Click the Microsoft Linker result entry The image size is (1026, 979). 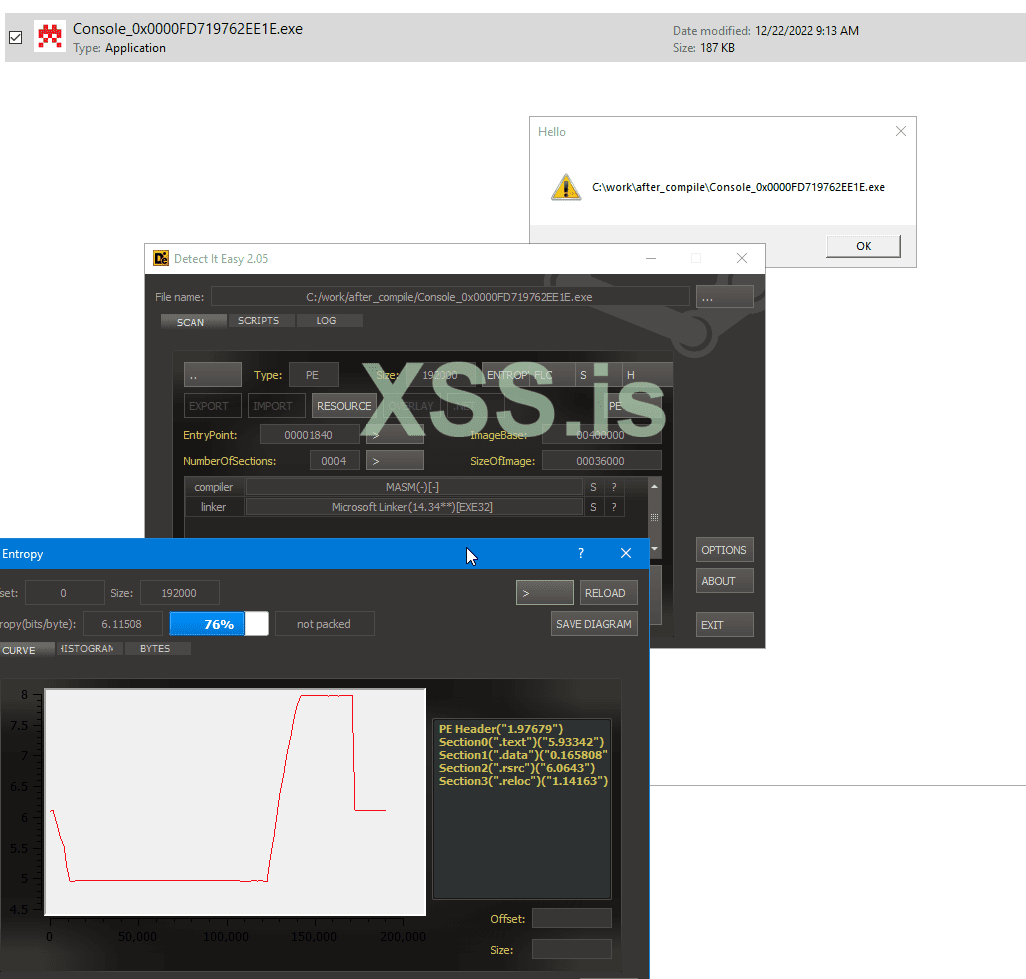pyautogui.click(x=413, y=507)
